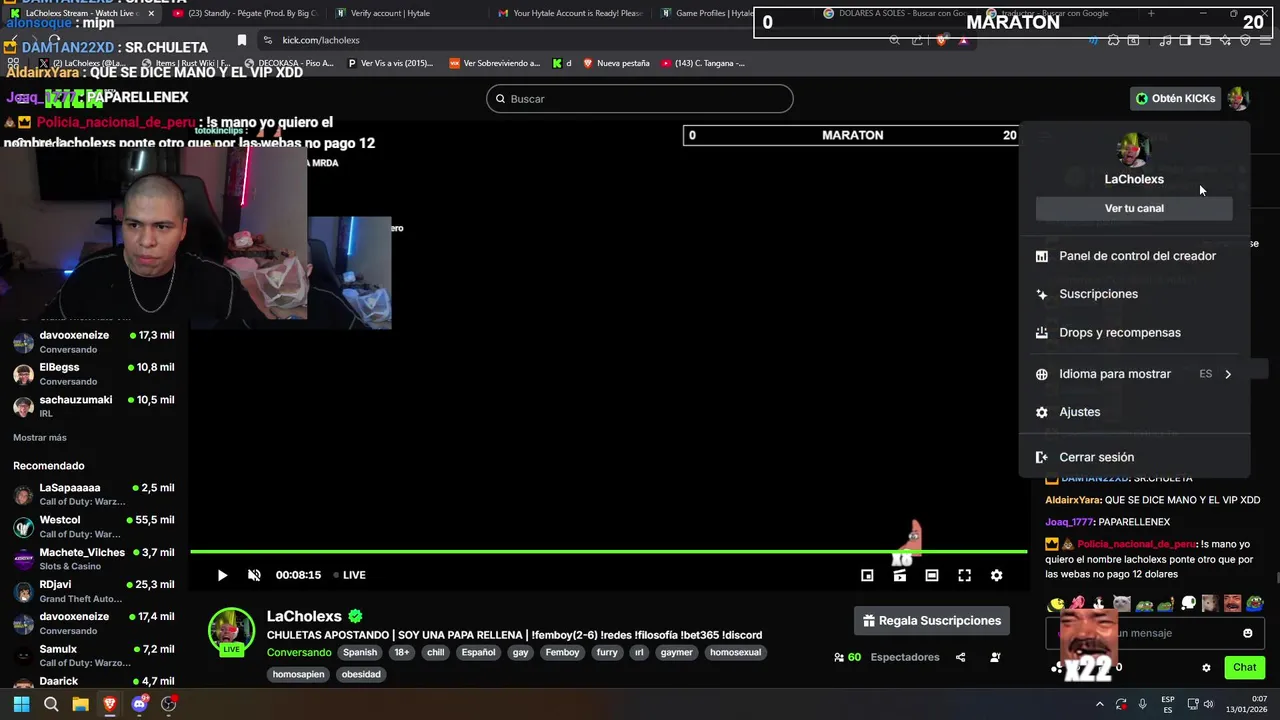Toggle theater mode icon
Screen dimensions: 1280x720
[932, 575]
